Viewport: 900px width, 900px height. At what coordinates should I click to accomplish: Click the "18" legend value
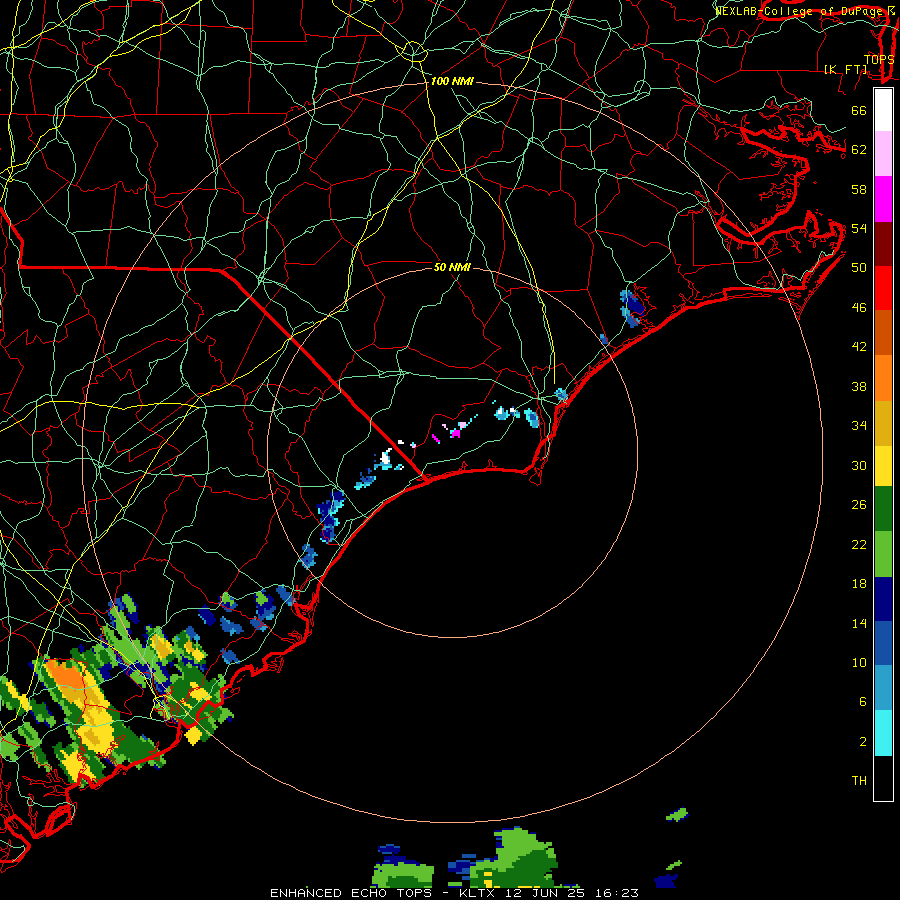coord(859,584)
